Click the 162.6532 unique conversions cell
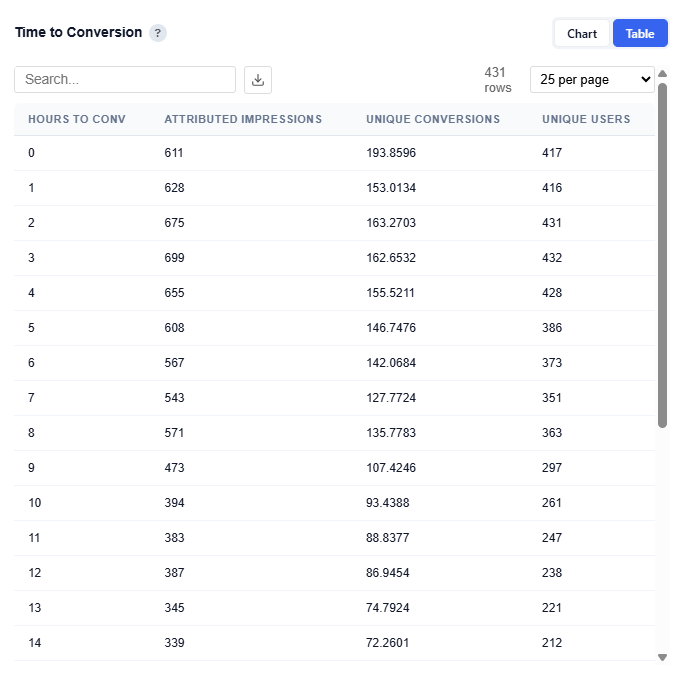 [x=391, y=258]
